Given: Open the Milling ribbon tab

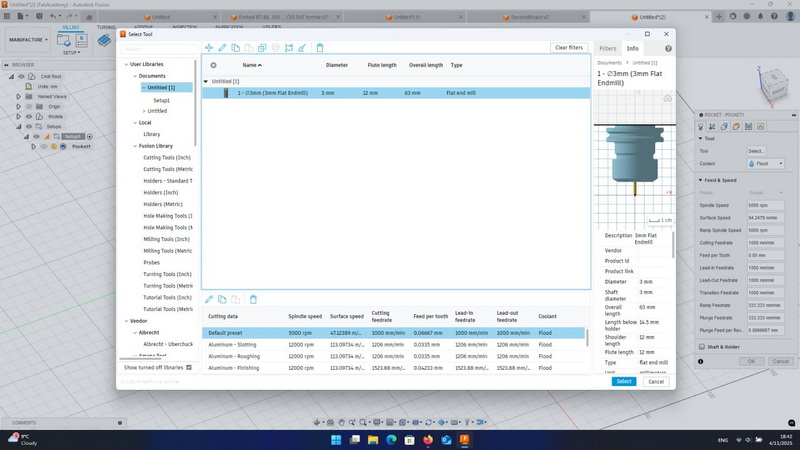Looking at the screenshot, I should click(70, 27).
